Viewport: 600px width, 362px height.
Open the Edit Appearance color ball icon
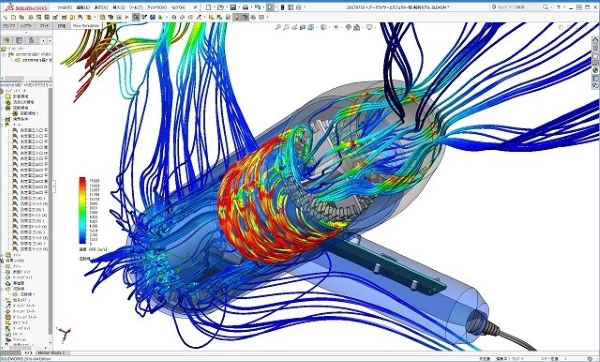point(348,27)
